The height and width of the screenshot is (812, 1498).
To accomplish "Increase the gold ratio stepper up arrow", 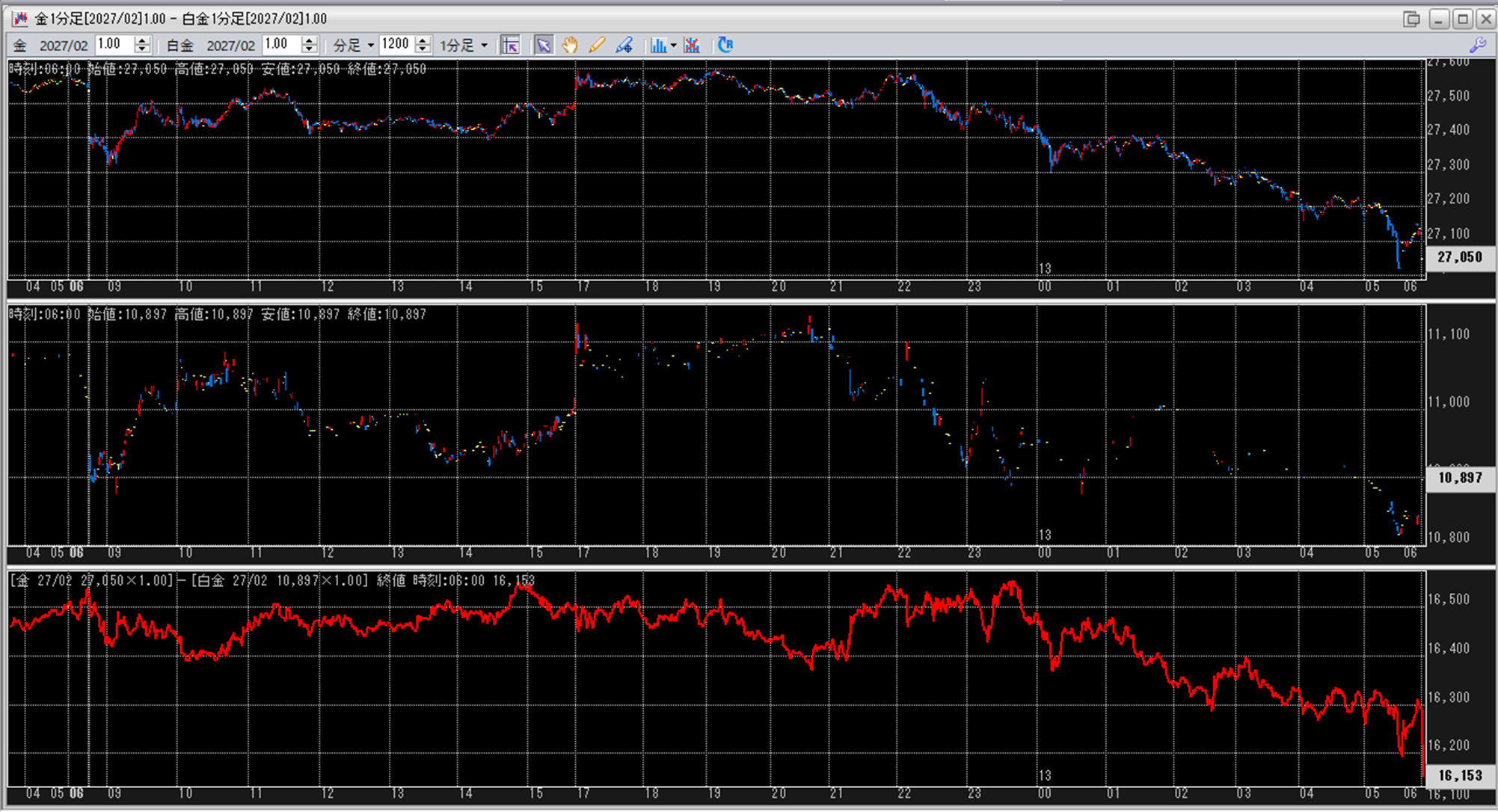I will coord(142,40).
